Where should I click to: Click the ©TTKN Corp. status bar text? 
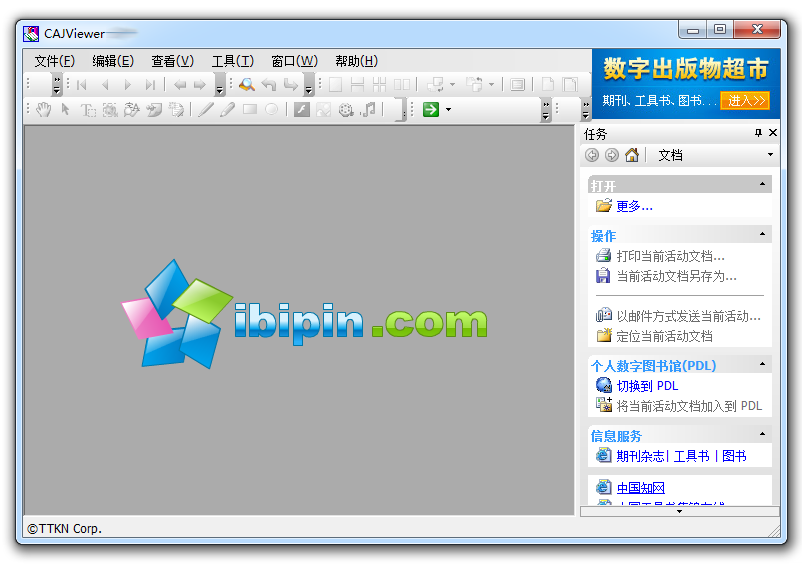[64, 528]
